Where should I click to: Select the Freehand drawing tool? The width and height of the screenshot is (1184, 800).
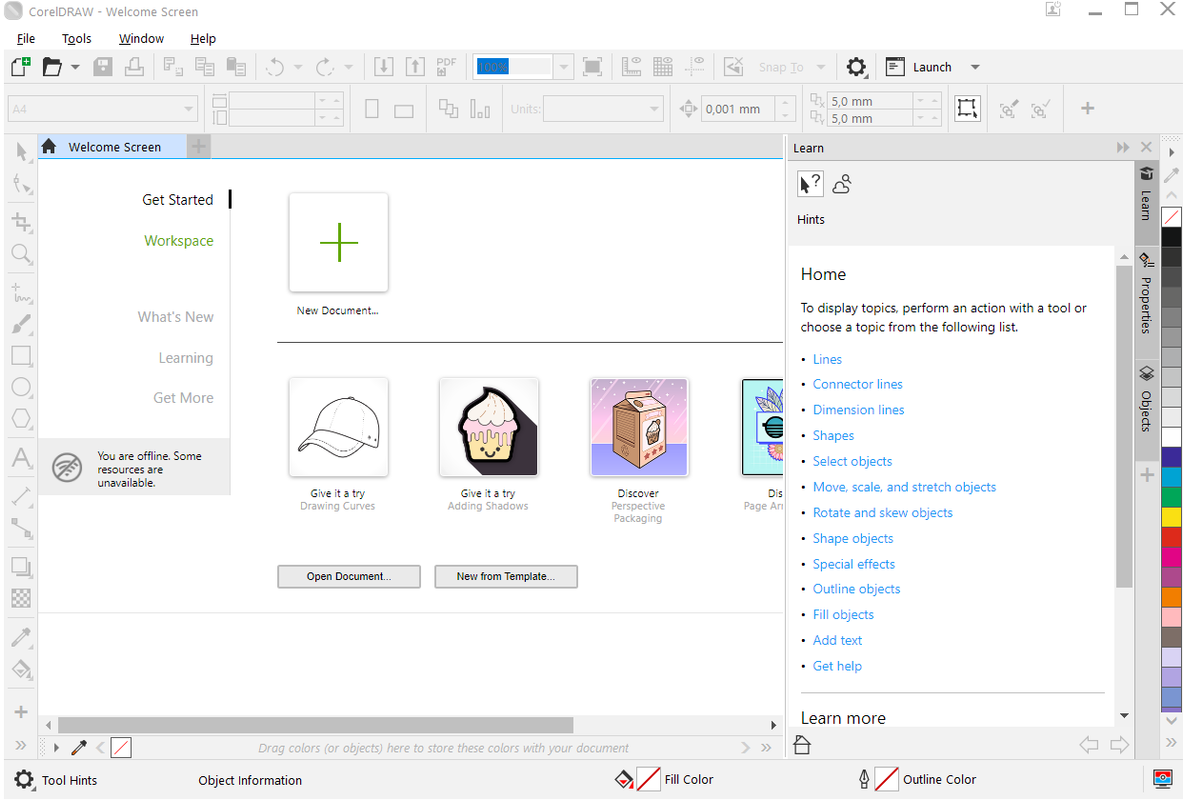[x=21, y=292]
